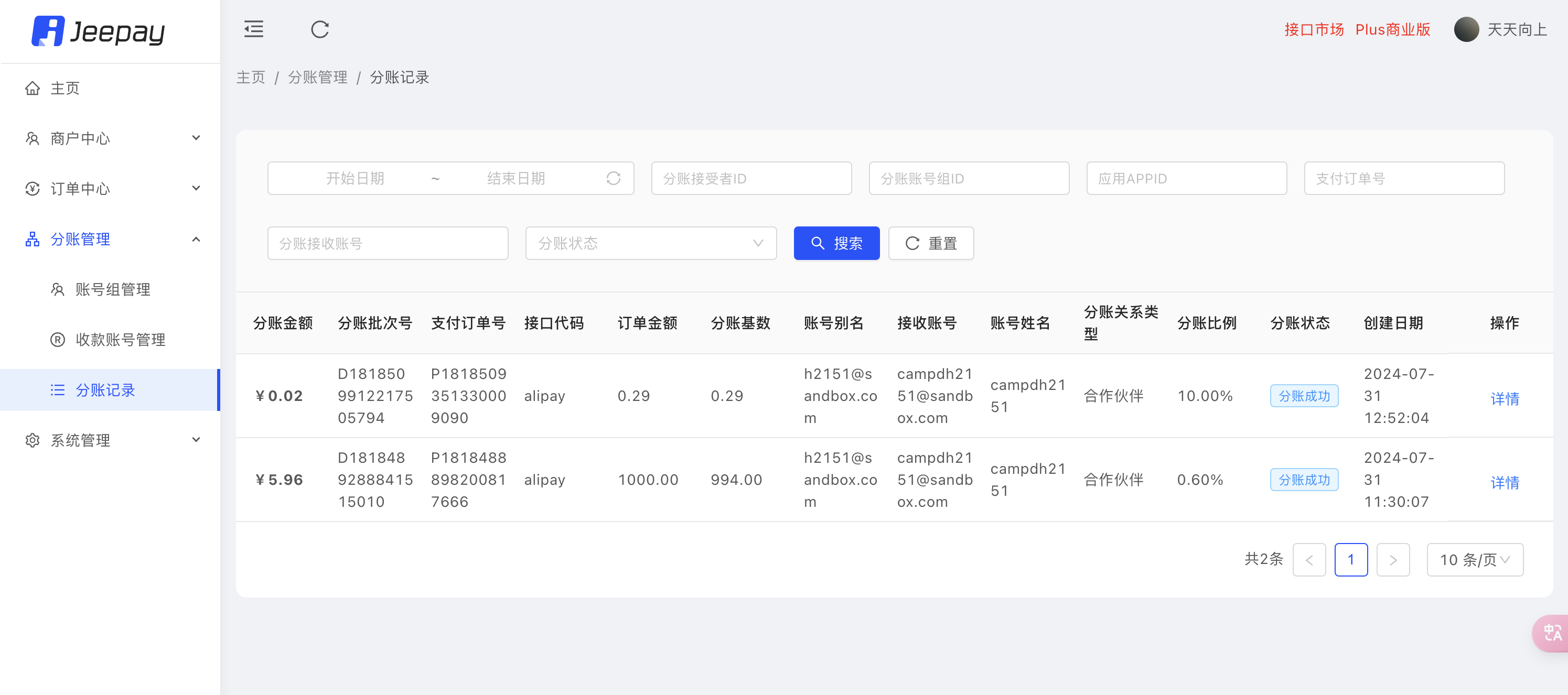Open 详情 link for ¥0.02 record

pos(1504,399)
